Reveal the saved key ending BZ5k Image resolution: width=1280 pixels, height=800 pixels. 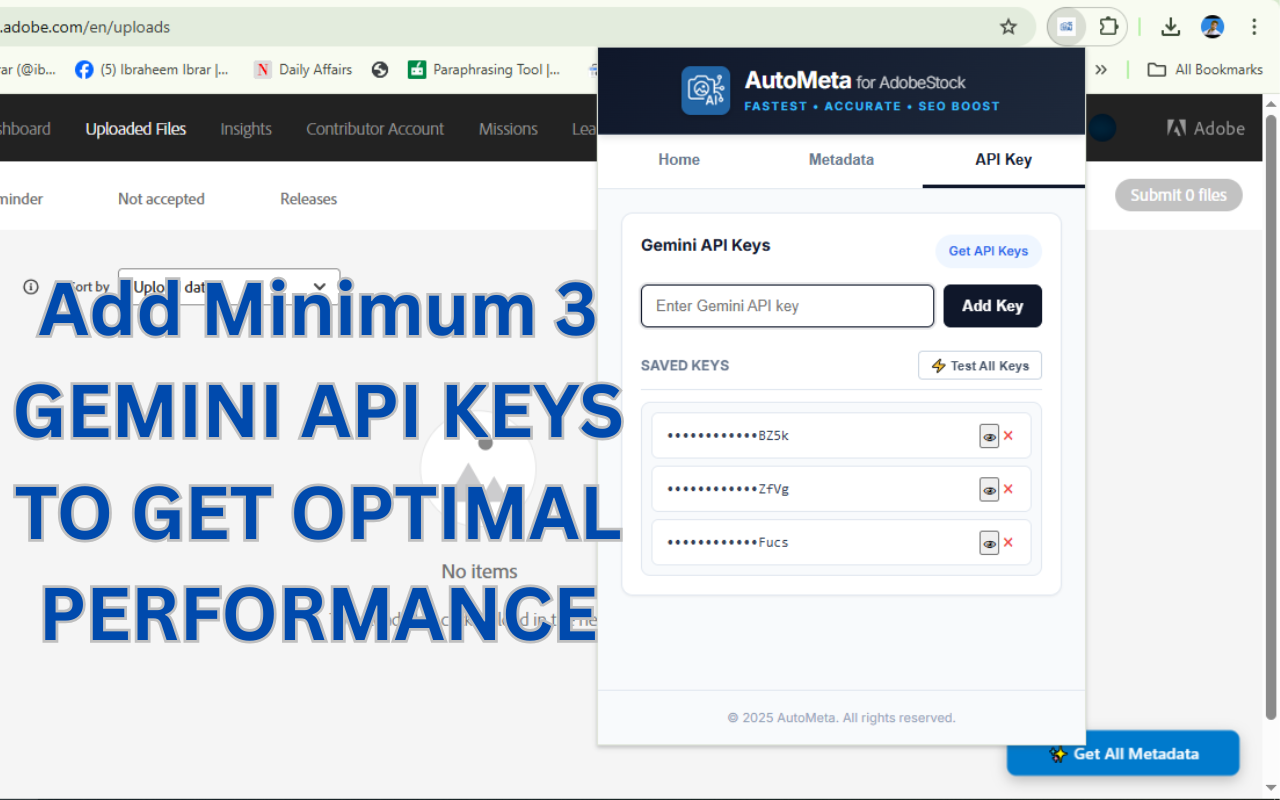(x=989, y=436)
